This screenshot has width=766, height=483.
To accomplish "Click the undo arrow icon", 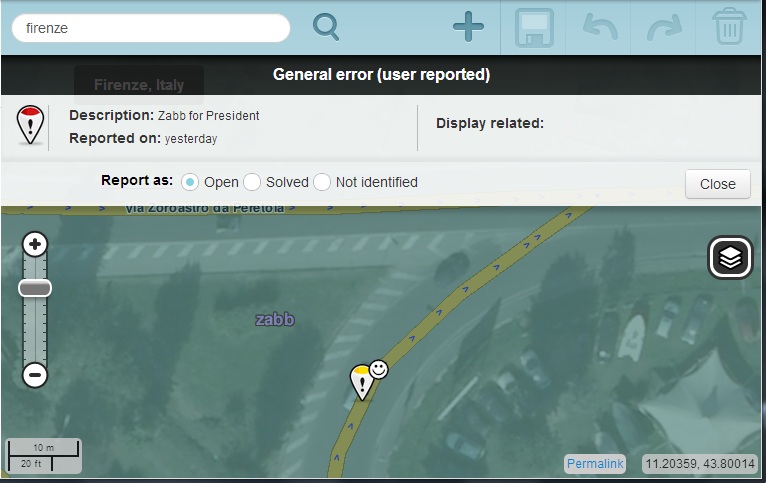I will tap(600, 27).
